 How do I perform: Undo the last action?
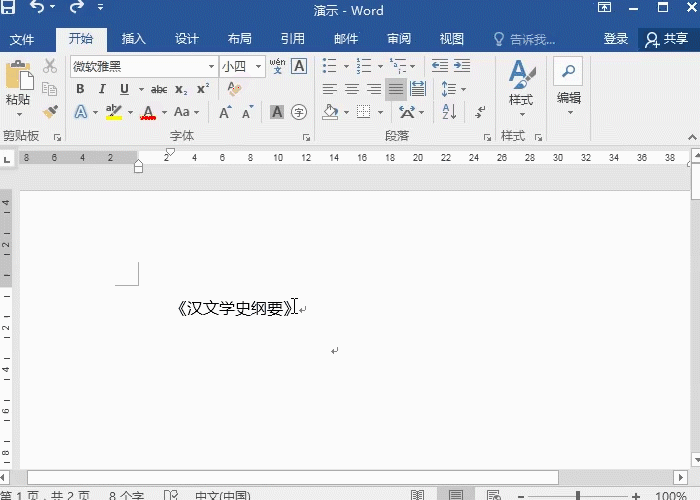click(37, 7)
